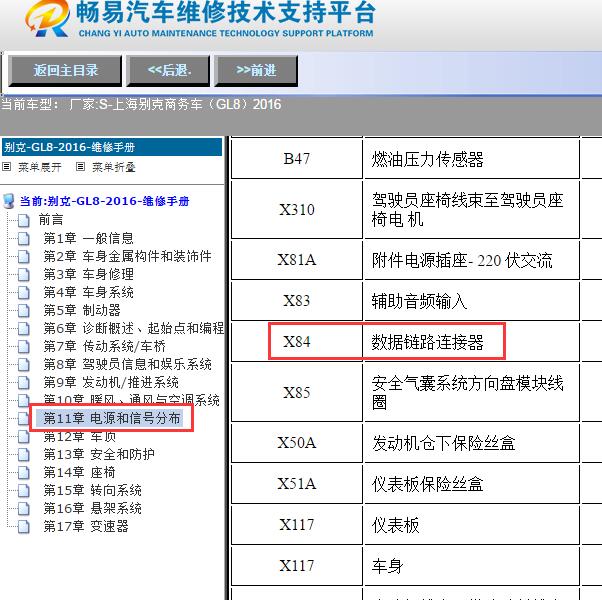
Task: Select the X310 code cell
Action: click(297, 210)
